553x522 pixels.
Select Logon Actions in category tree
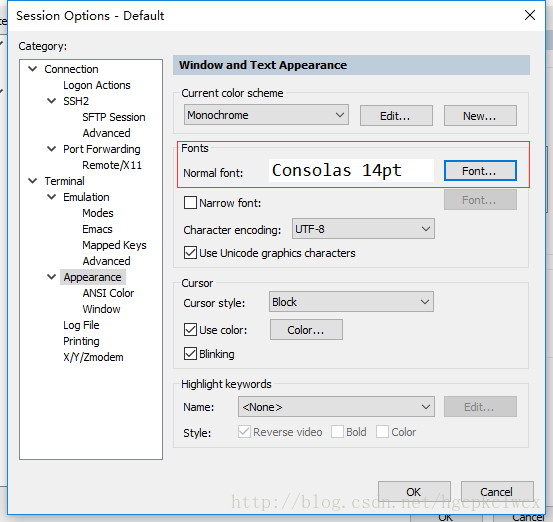[x=97, y=85]
